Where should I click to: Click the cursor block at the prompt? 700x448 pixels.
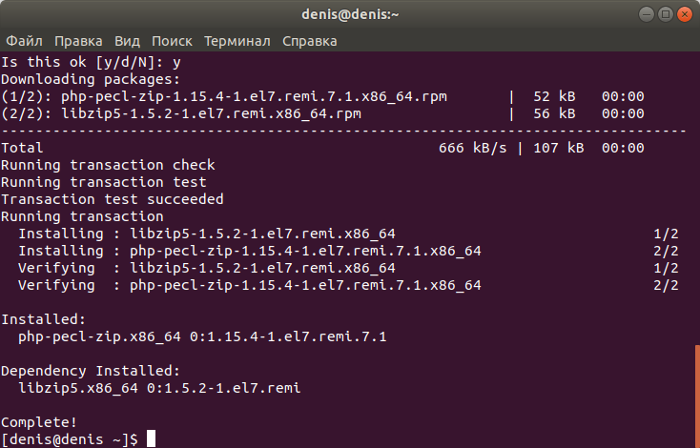[151, 439]
